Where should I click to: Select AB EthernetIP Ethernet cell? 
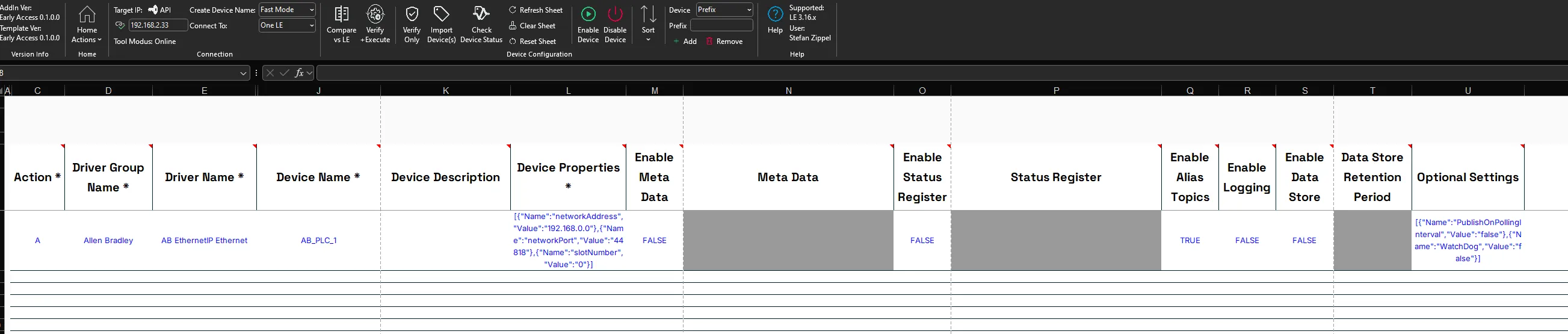(x=205, y=240)
